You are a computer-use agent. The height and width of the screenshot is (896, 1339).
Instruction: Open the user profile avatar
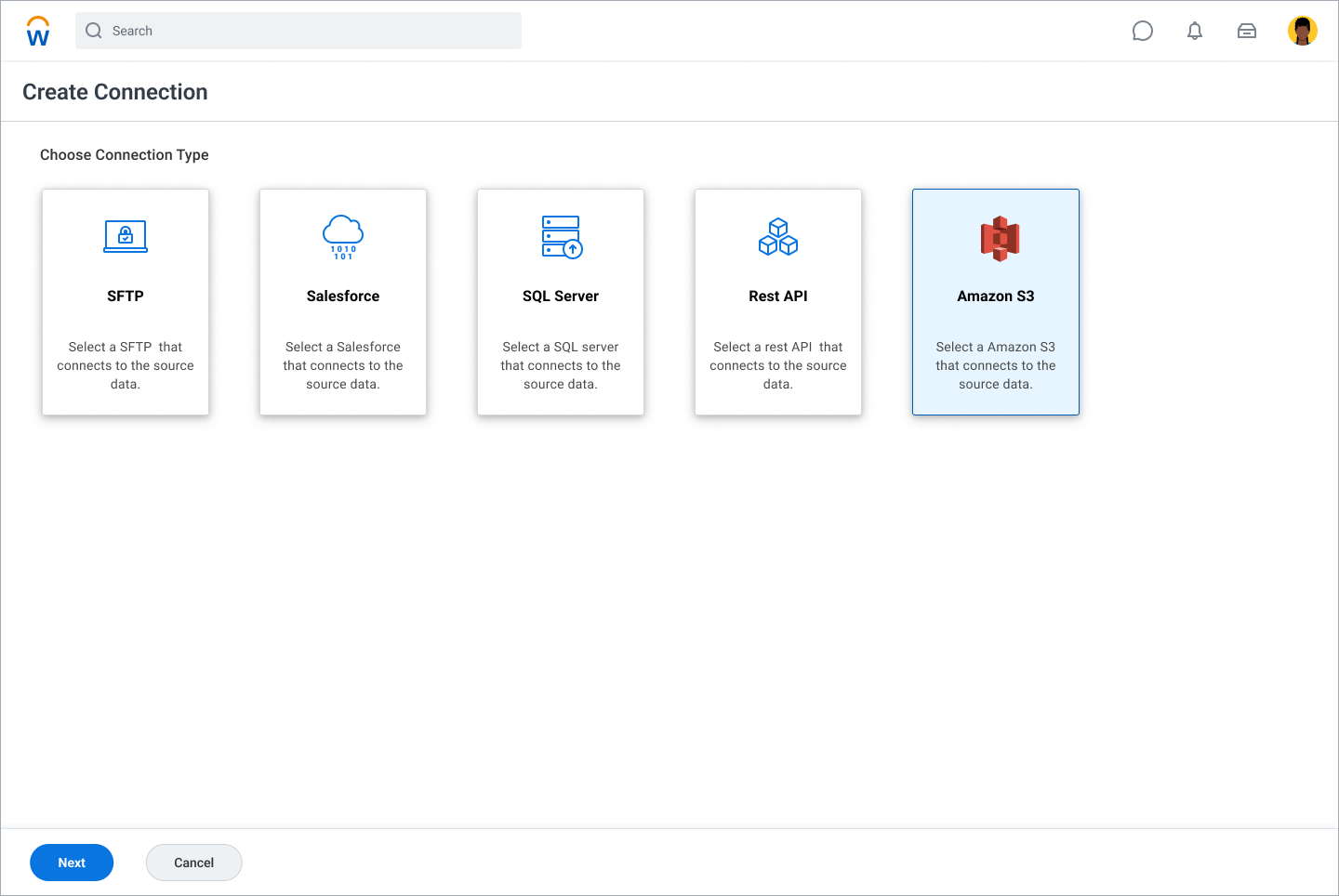point(1303,31)
